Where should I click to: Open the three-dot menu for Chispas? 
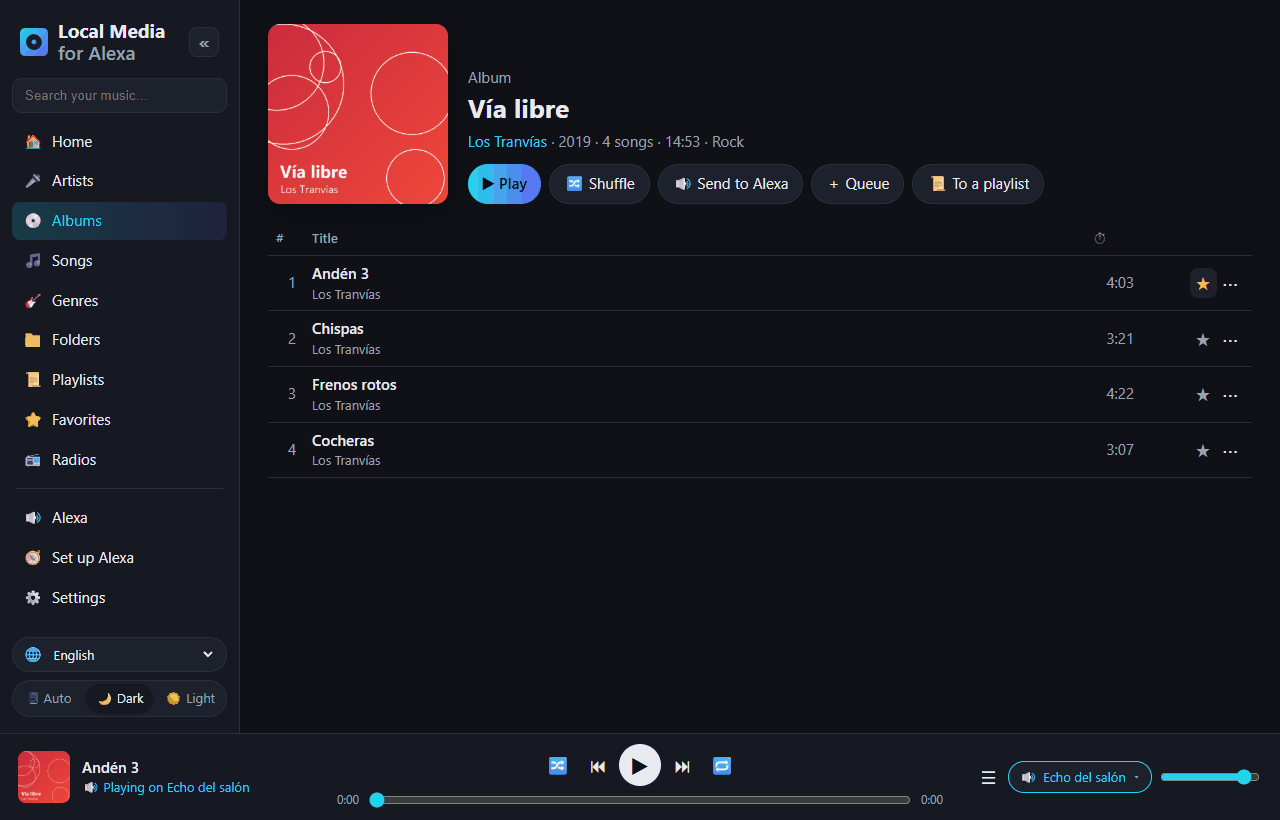pyautogui.click(x=1230, y=340)
